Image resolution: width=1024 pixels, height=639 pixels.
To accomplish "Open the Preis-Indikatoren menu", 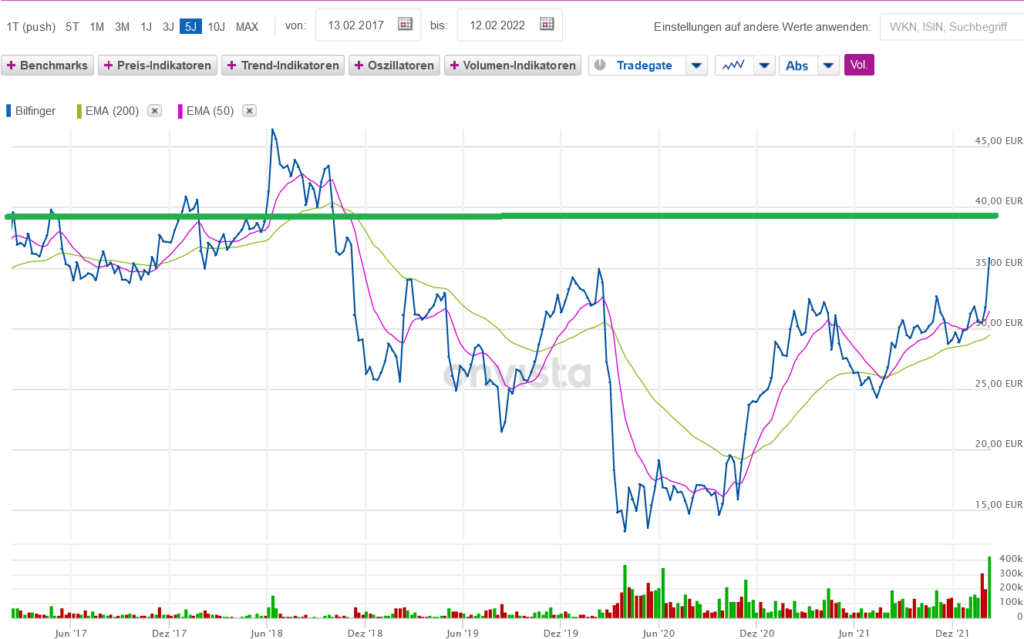I will click(156, 66).
